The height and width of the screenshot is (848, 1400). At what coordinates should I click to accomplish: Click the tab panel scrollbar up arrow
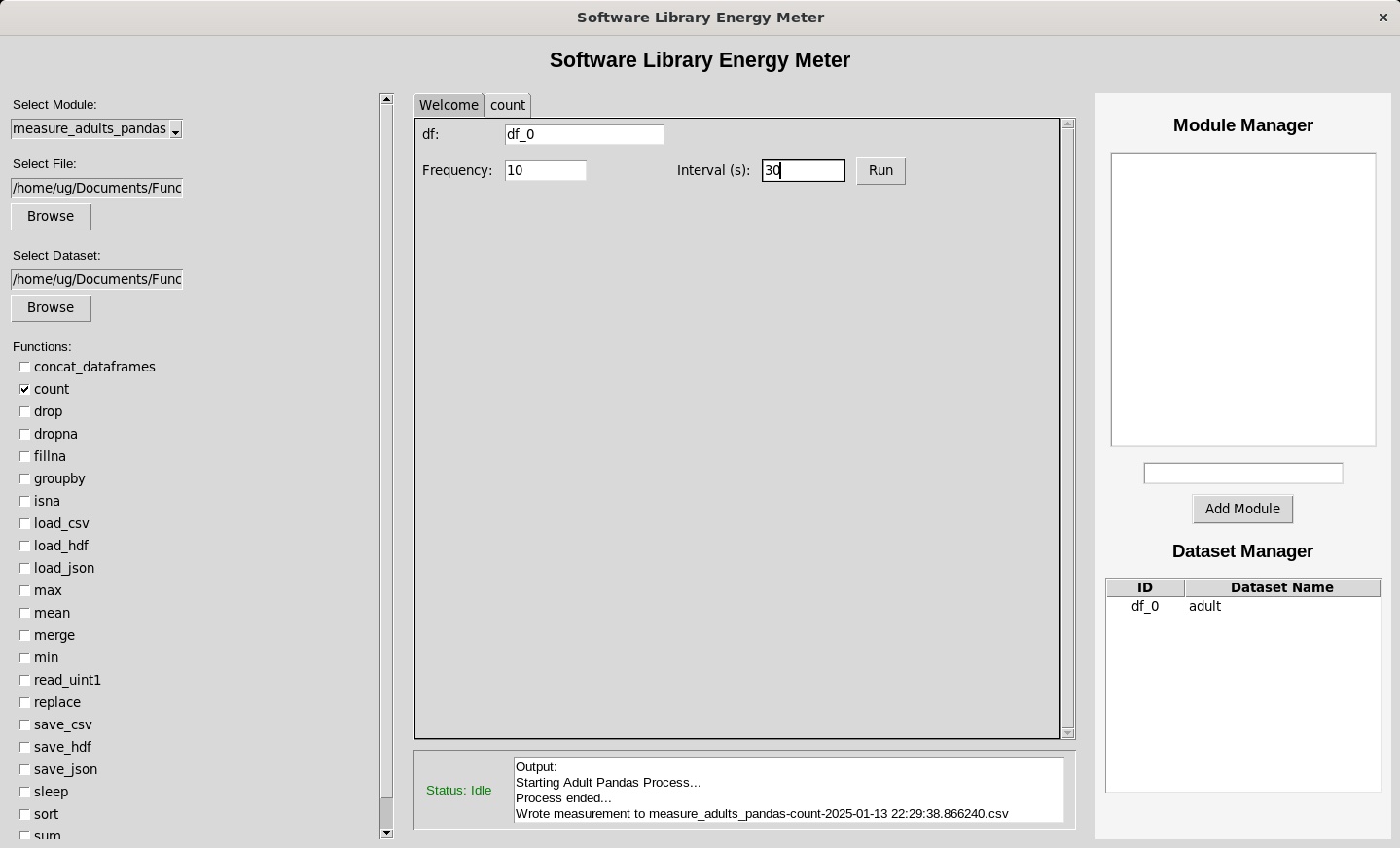1068,124
